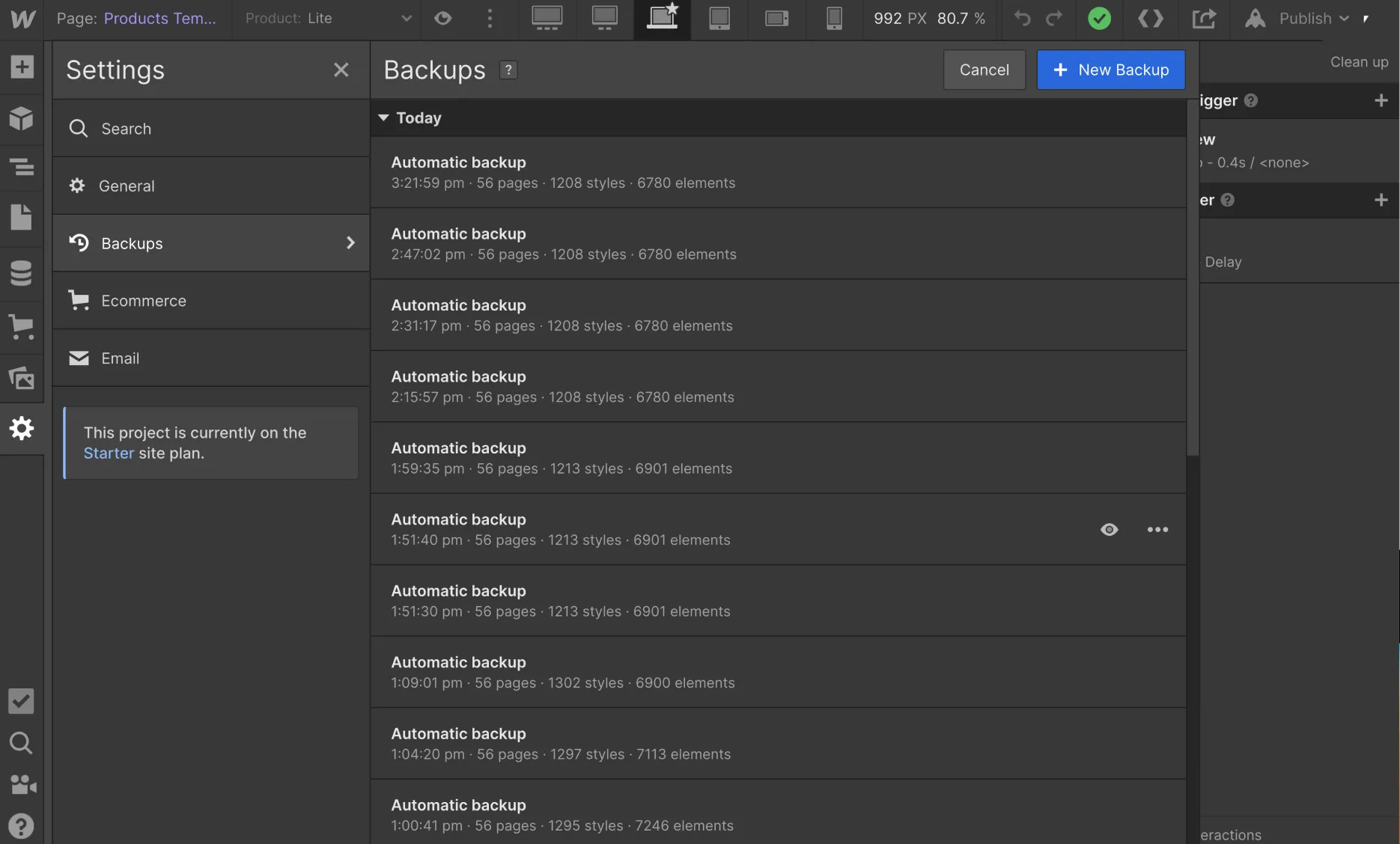Click the Cancel button
This screenshot has width=1400, height=844.
tap(984, 70)
